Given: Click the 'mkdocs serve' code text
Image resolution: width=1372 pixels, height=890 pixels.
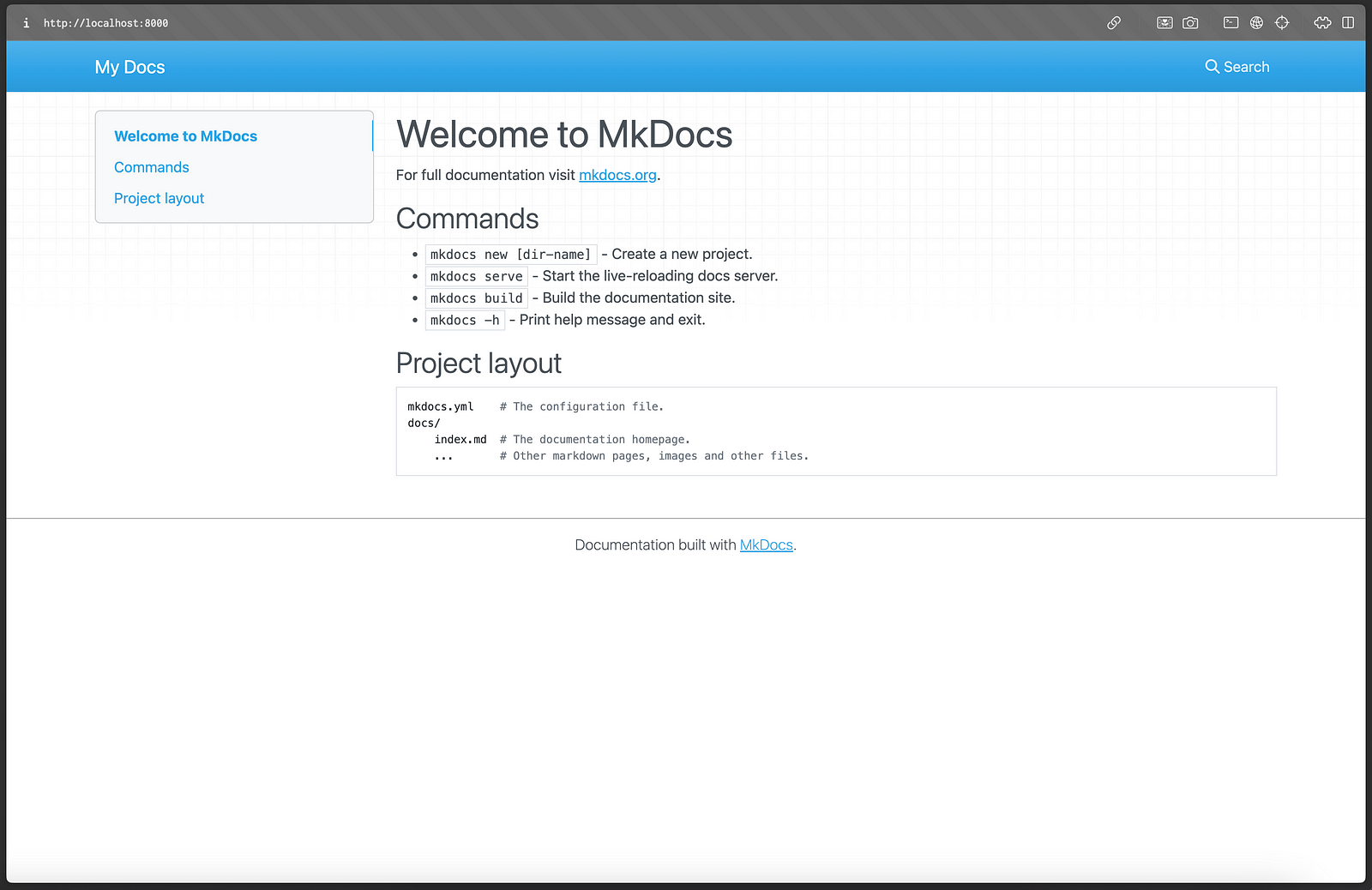Looking at the screenshot, I should [x=476, y=276].
